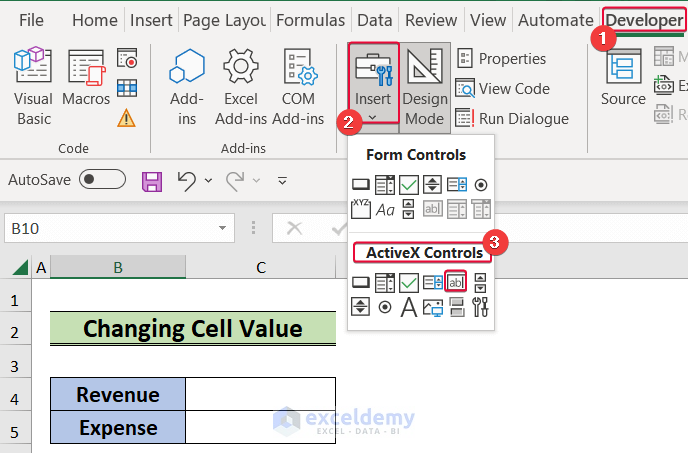The image size is (688, 453).
Task: Select ActiveX spin button
Action: 360,307
